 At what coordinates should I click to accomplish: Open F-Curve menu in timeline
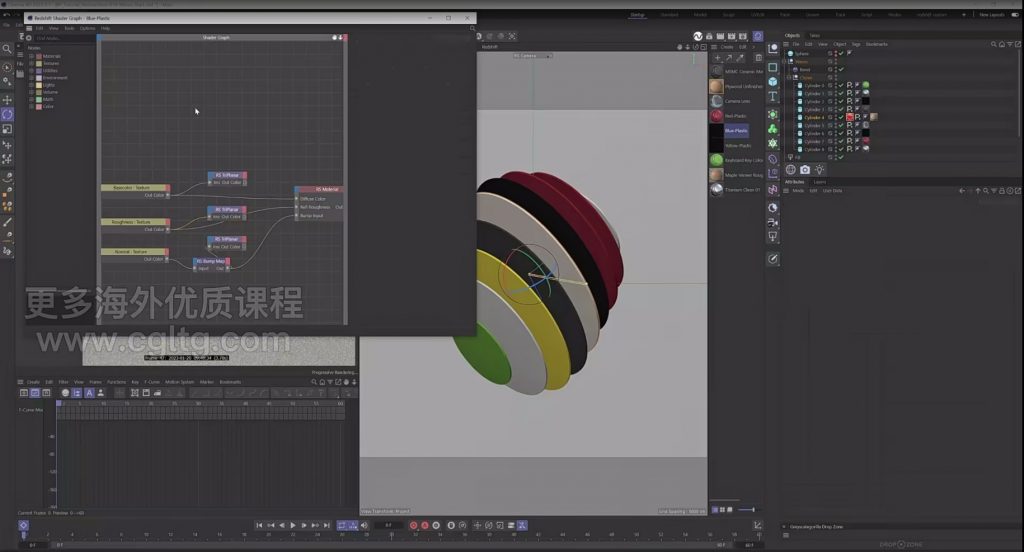[x=152, y=382]
